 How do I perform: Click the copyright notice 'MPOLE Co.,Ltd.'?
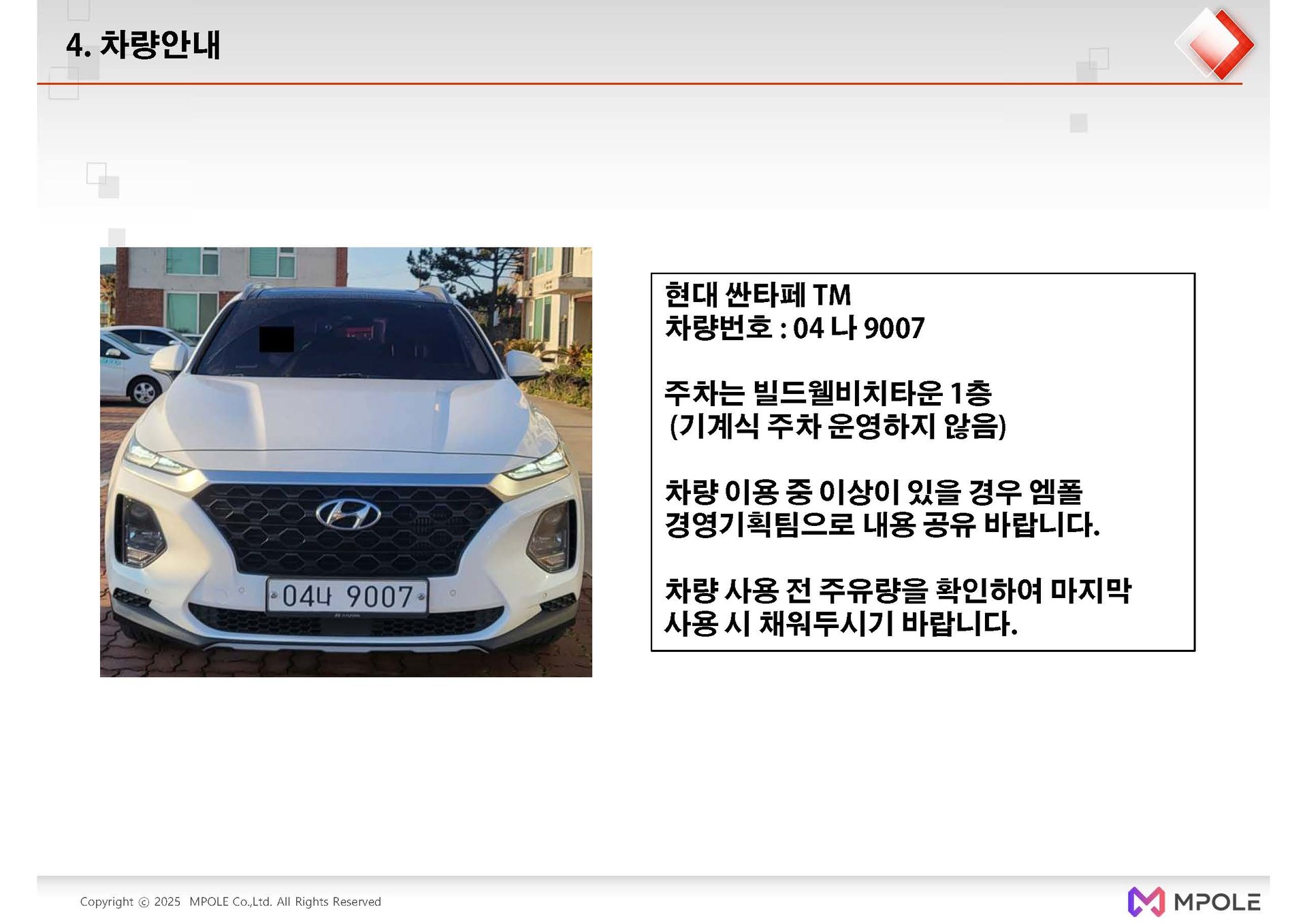(231, 902)
